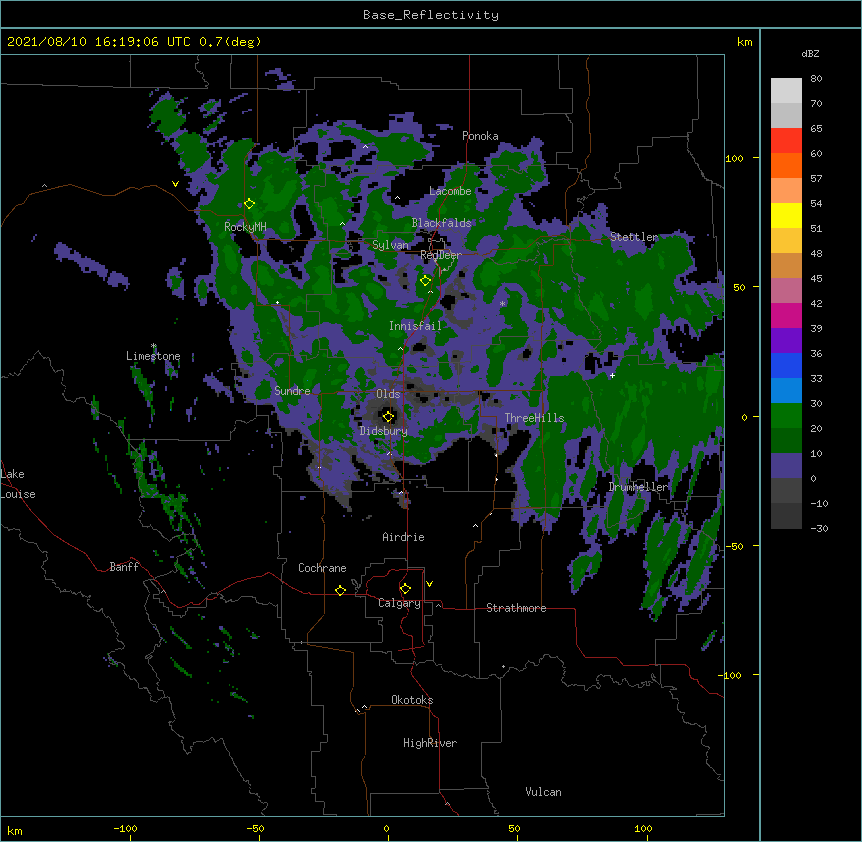Click the yellow station marker near RockyMH
The height and width of the screenshot is (842, 862).
[x=250, y=204]
